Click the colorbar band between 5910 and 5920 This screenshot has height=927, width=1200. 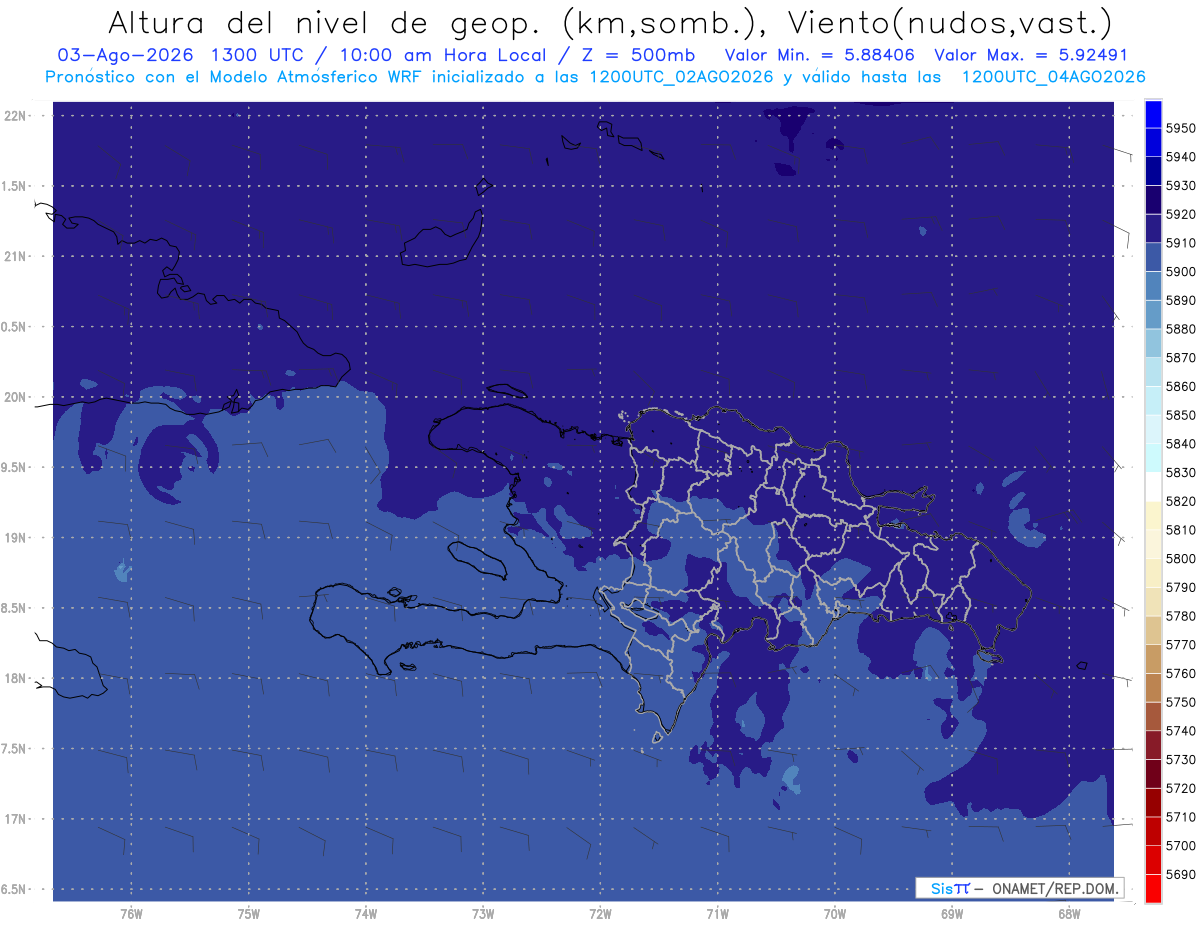point(1153,229)
